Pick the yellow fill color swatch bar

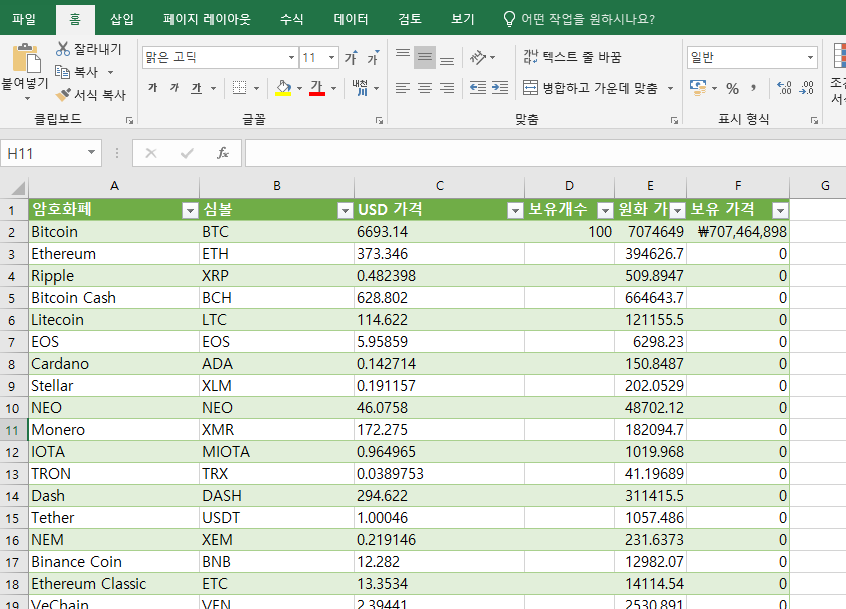(283, 94)
